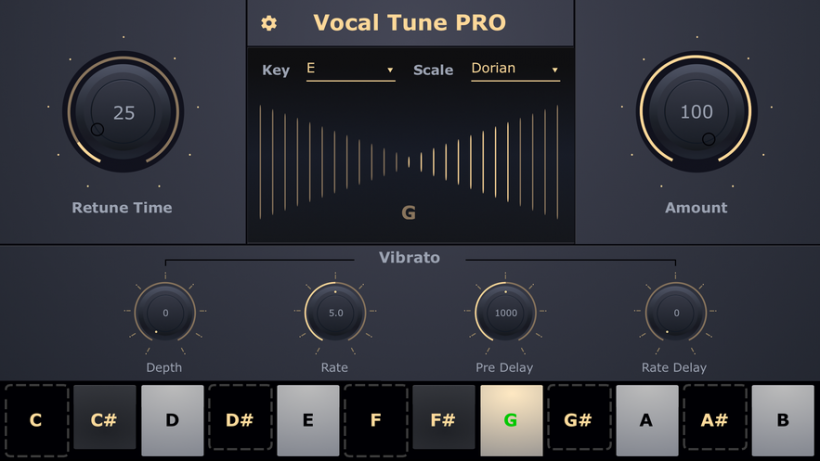The image size is (820, 461).
Task: Click the Vibrato Rate knob
Action: [335, 313]
